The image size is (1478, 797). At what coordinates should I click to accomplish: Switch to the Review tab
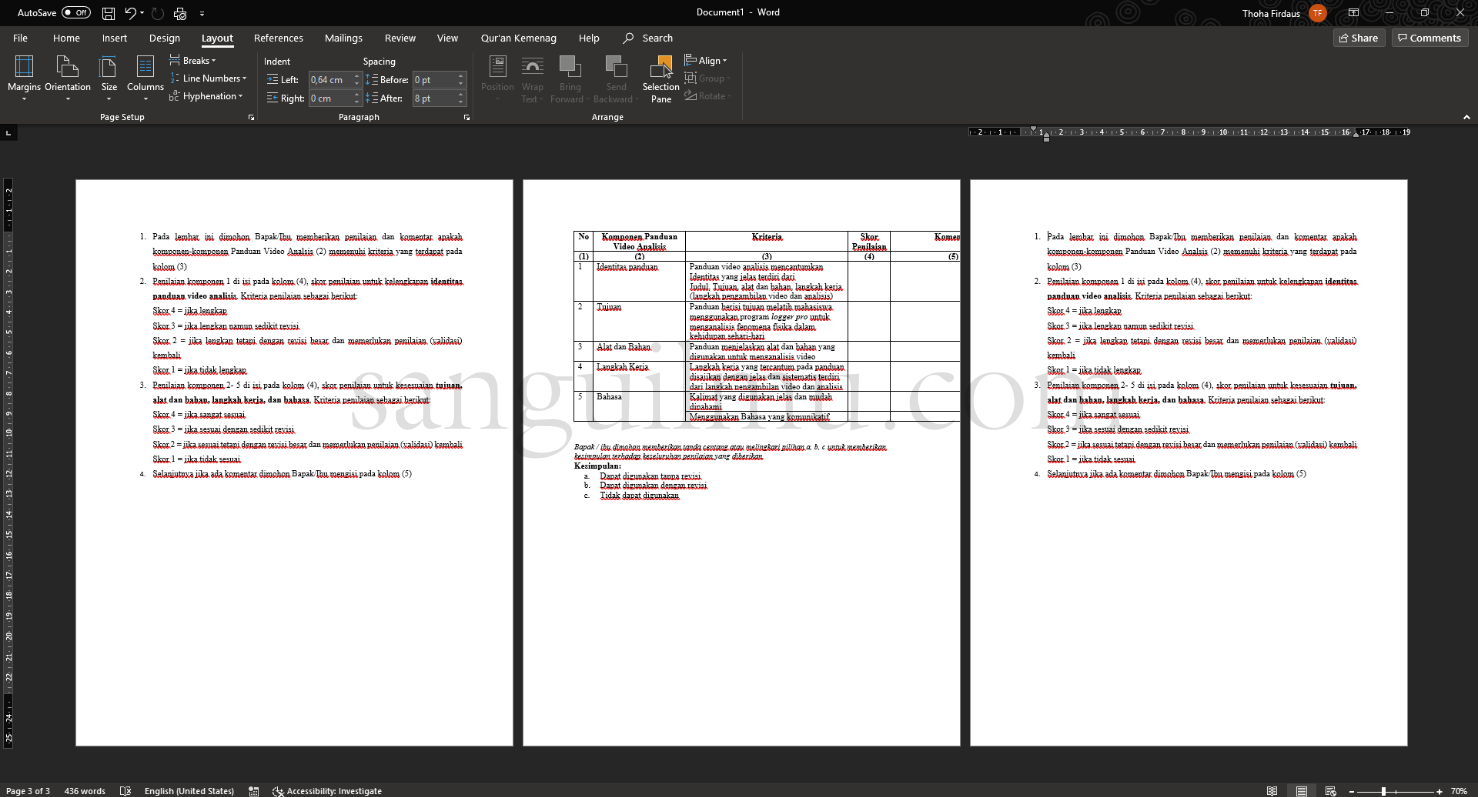[x=399, y=38]
